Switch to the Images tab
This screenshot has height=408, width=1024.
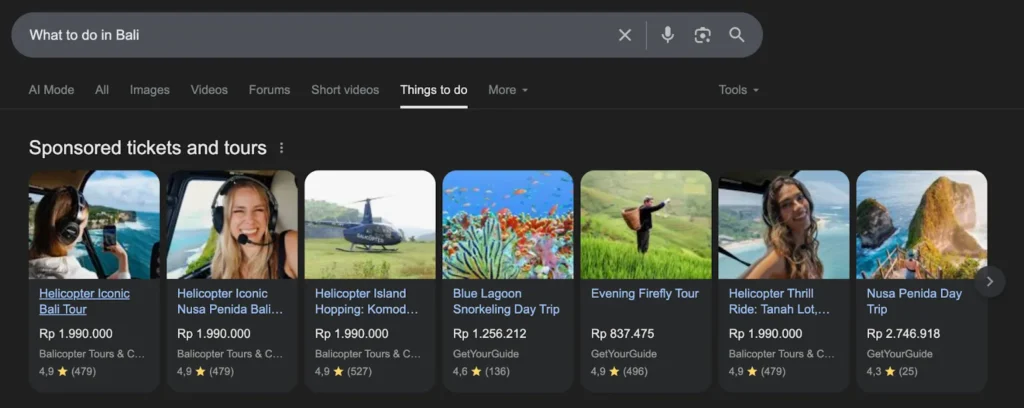149,90
